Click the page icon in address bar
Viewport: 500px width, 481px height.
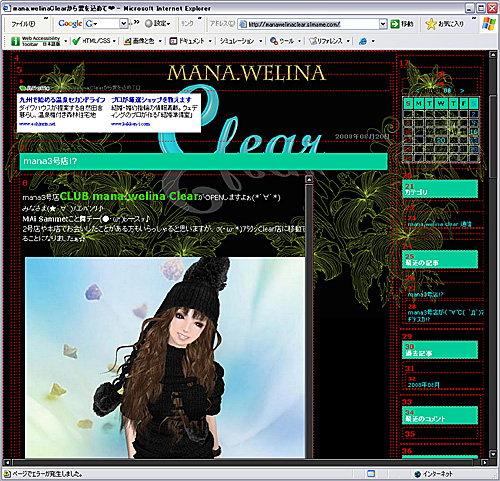(243, 24)
